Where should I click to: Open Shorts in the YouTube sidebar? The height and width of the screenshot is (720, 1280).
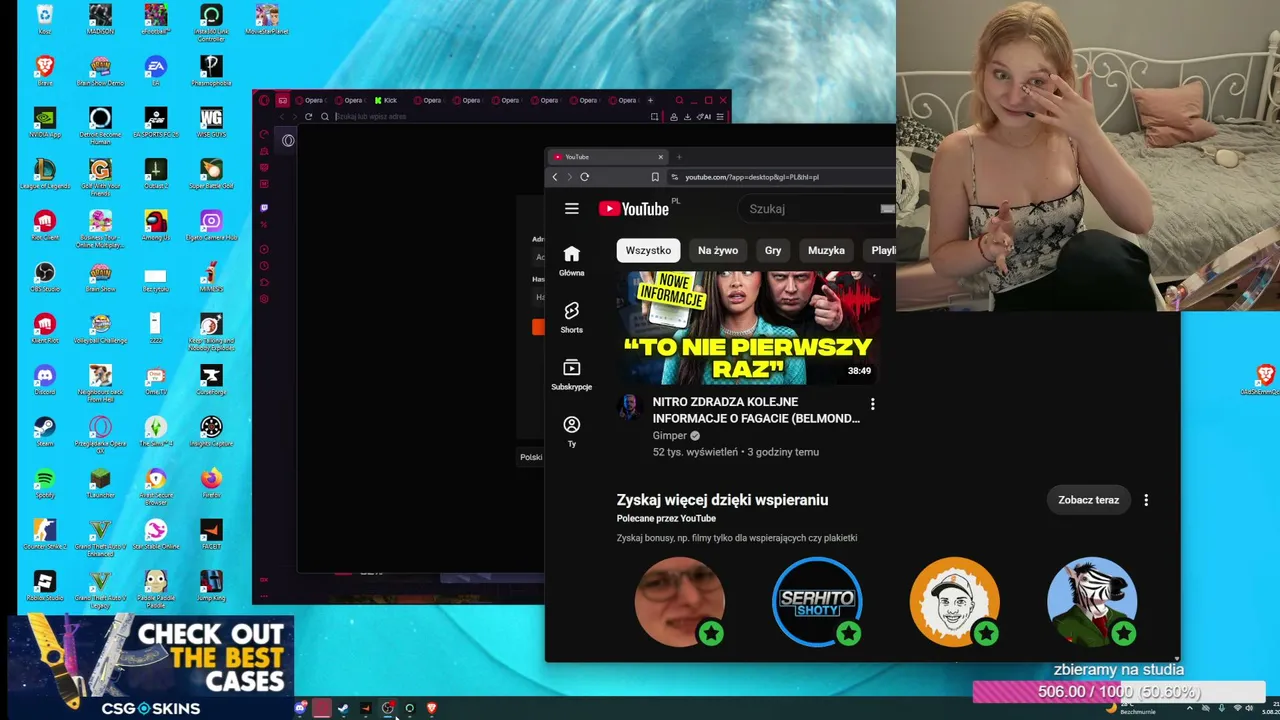pos(572,317)
